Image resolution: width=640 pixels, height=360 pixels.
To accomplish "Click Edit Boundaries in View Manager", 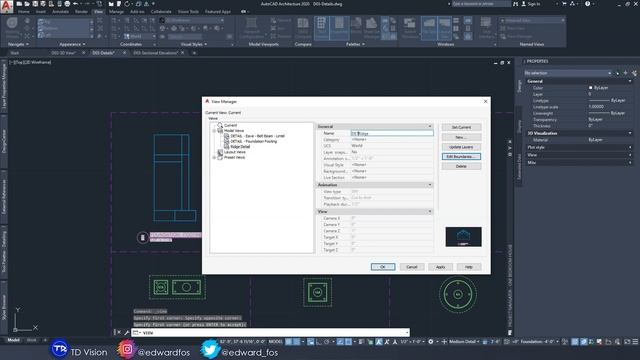I will (x=461, y=157).
